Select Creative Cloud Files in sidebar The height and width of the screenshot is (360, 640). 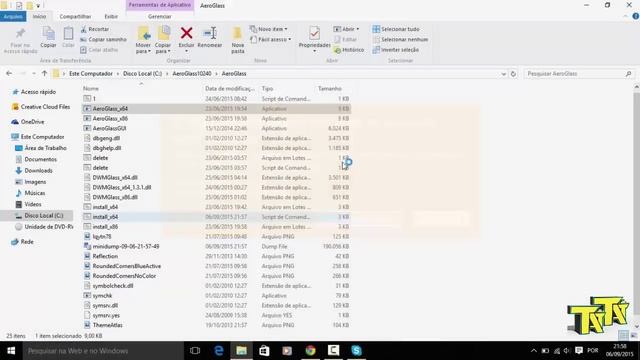click(45, 107)
